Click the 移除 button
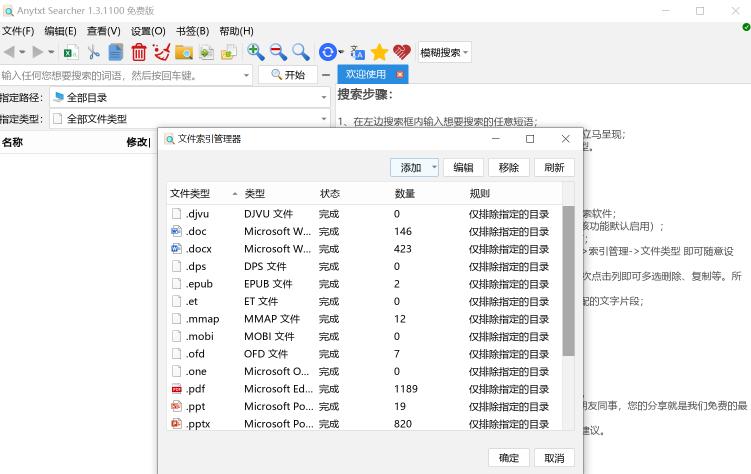Screen dimensions: 751x474 click(509, 167)
